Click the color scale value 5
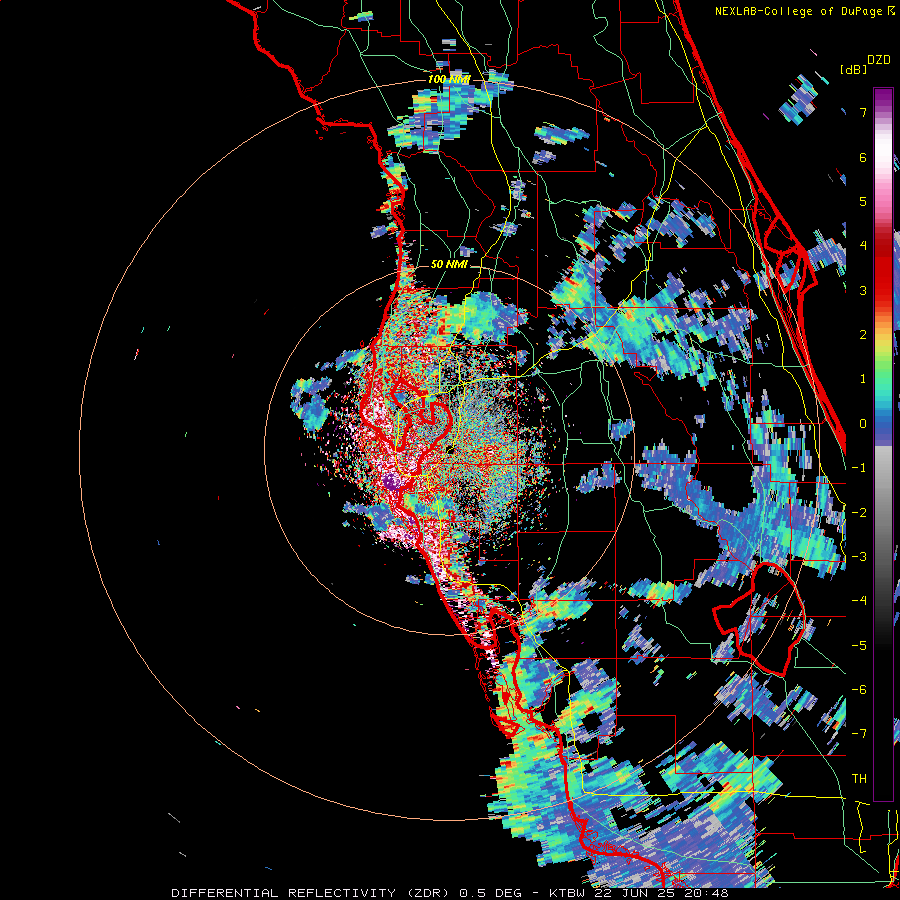The image size is (900, 900). coord(863,201)
